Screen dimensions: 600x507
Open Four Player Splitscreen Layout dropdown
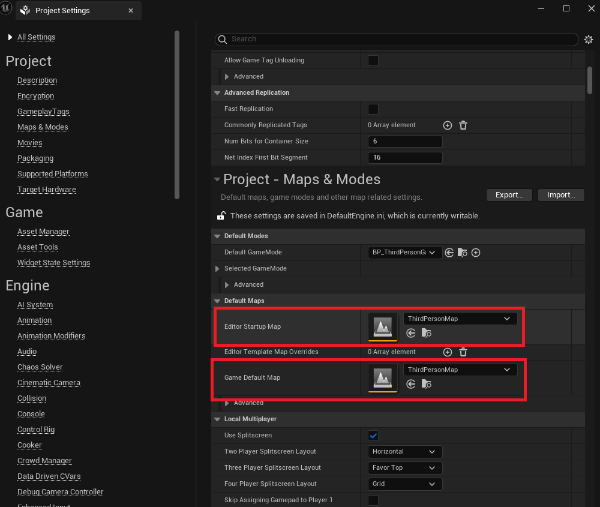coord(405,484)
